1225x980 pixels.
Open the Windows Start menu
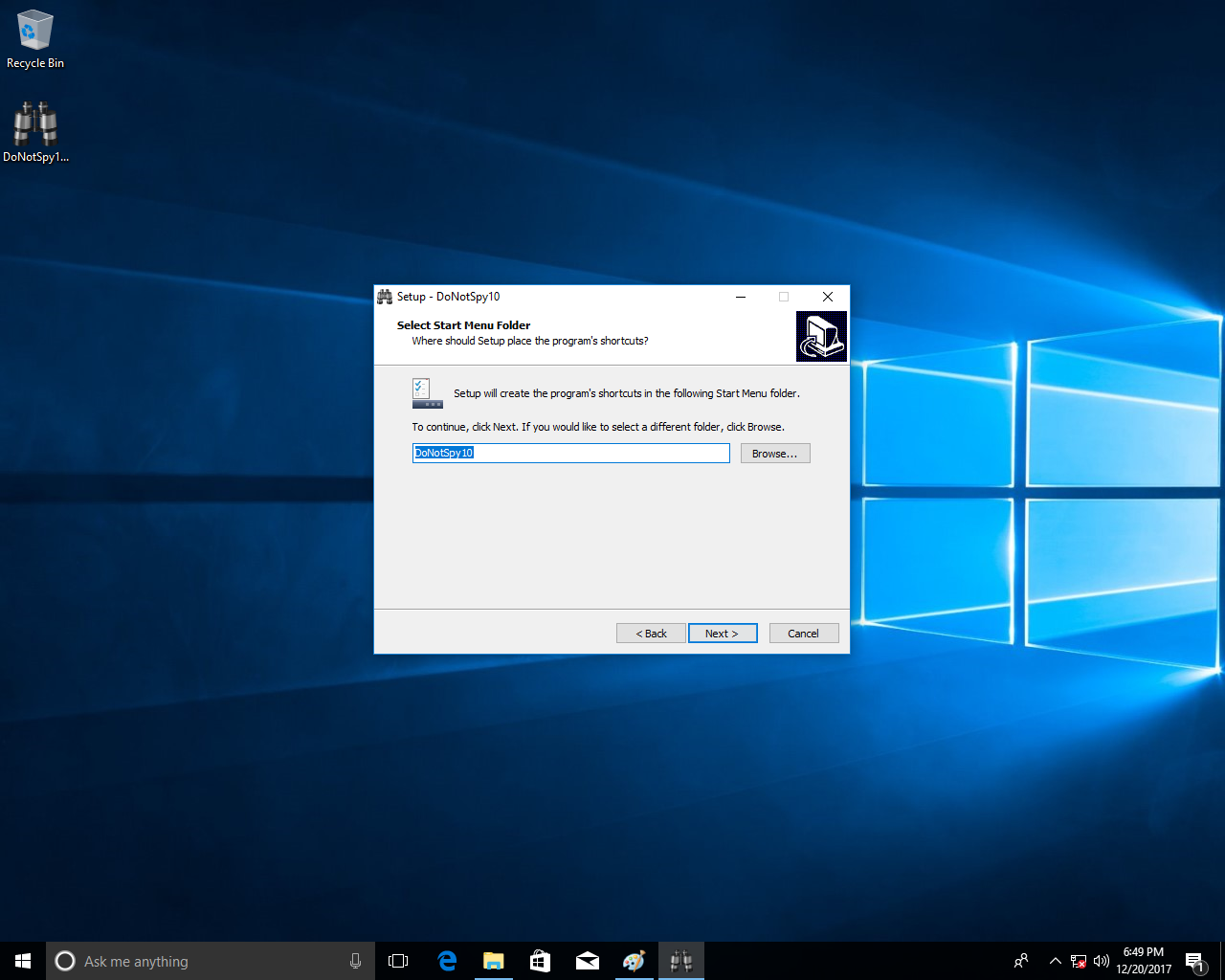coord(23,961)
